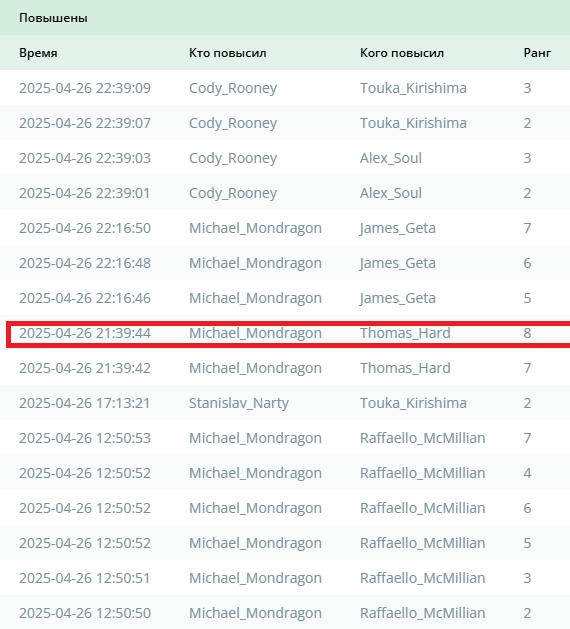Click James_Geta in the 22:16:48 row
The height and width of the screenshot is (629, 570).
(398, 263)
